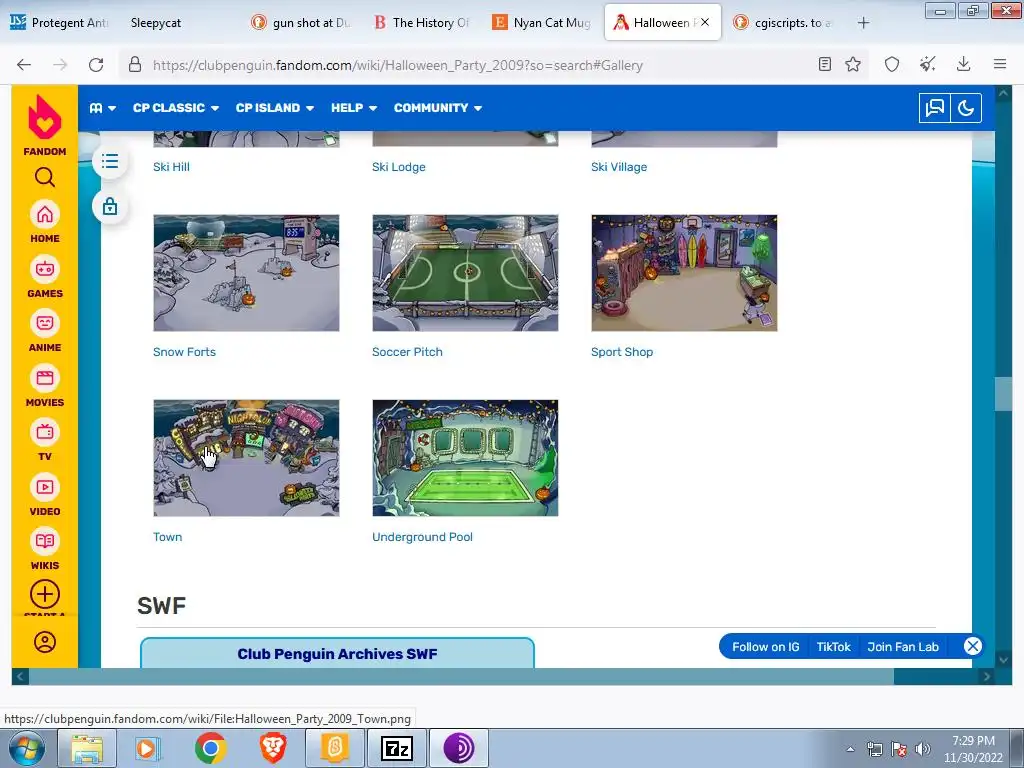Open the Town caption link
The width and height of the screenshot is (1024, 768).
coord(167,537)
